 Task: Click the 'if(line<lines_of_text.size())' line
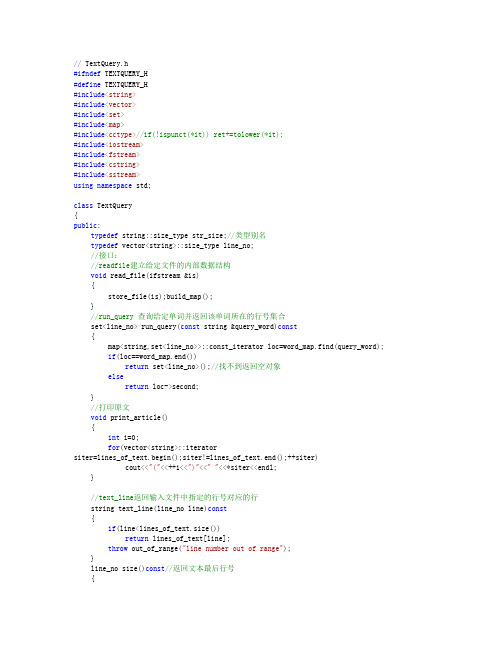164,529
